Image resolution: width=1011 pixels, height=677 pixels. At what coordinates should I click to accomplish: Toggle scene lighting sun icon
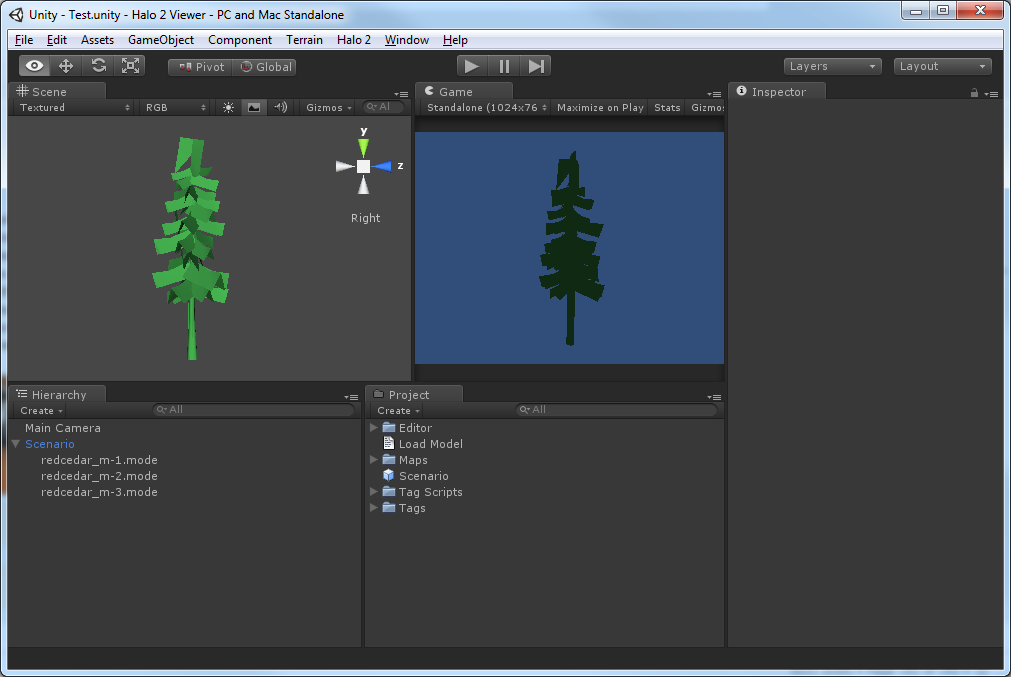tap(228, 108)
